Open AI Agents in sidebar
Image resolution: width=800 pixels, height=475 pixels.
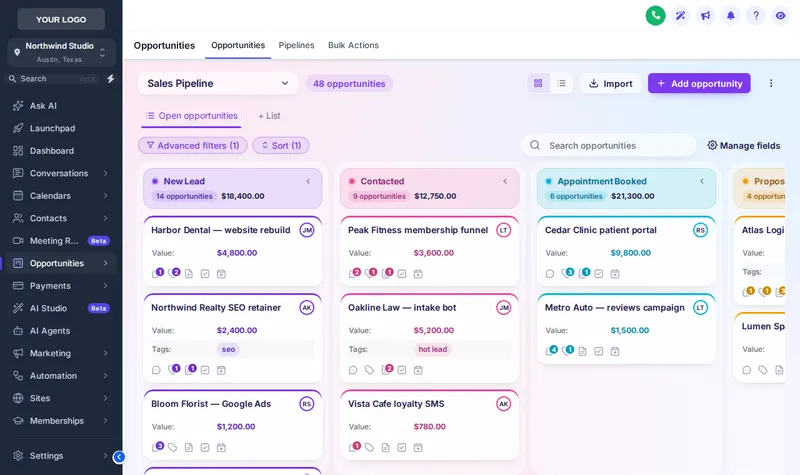pos(61,331)
